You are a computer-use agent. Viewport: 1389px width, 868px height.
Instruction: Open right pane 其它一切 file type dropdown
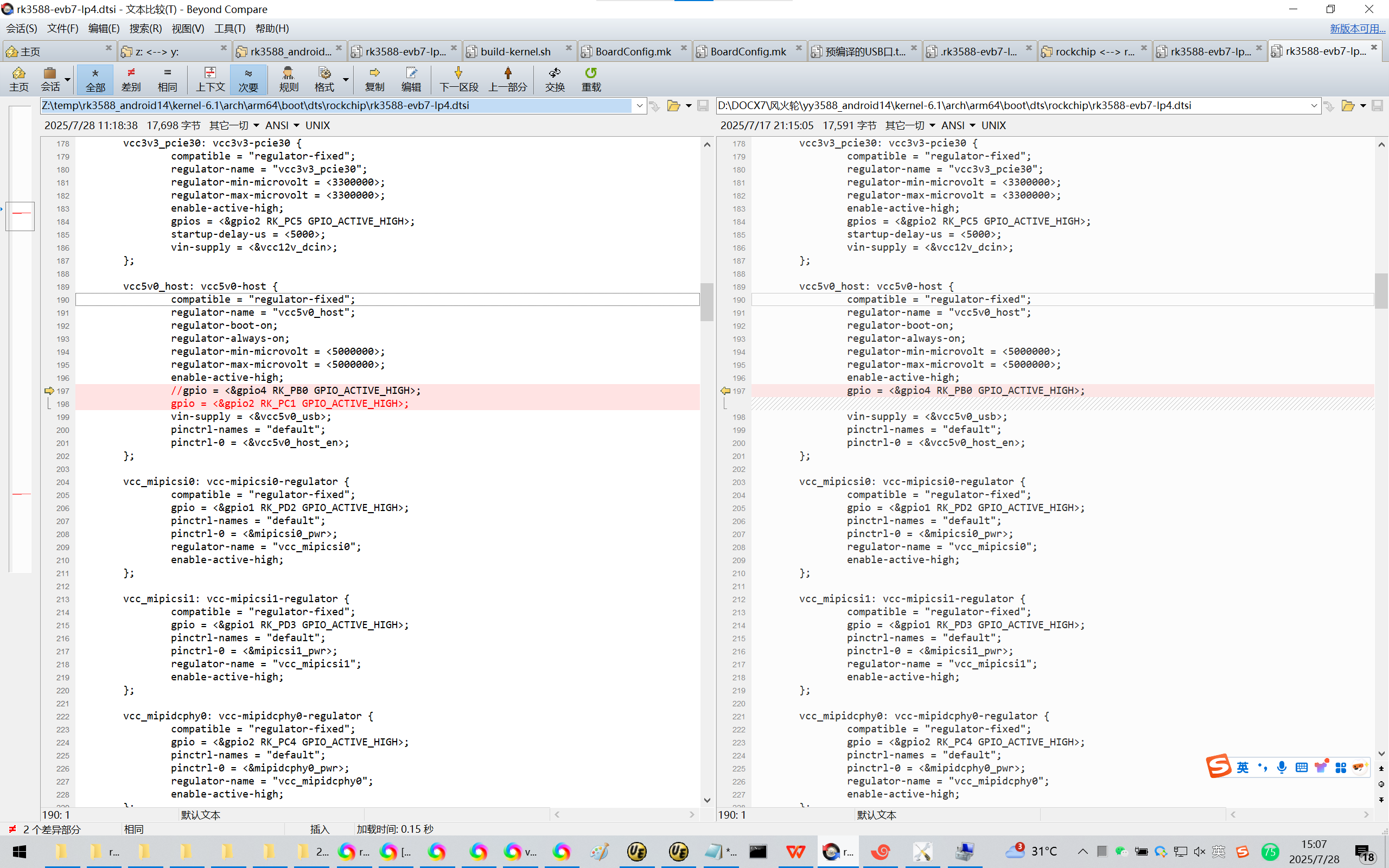[x=910, y=125]
